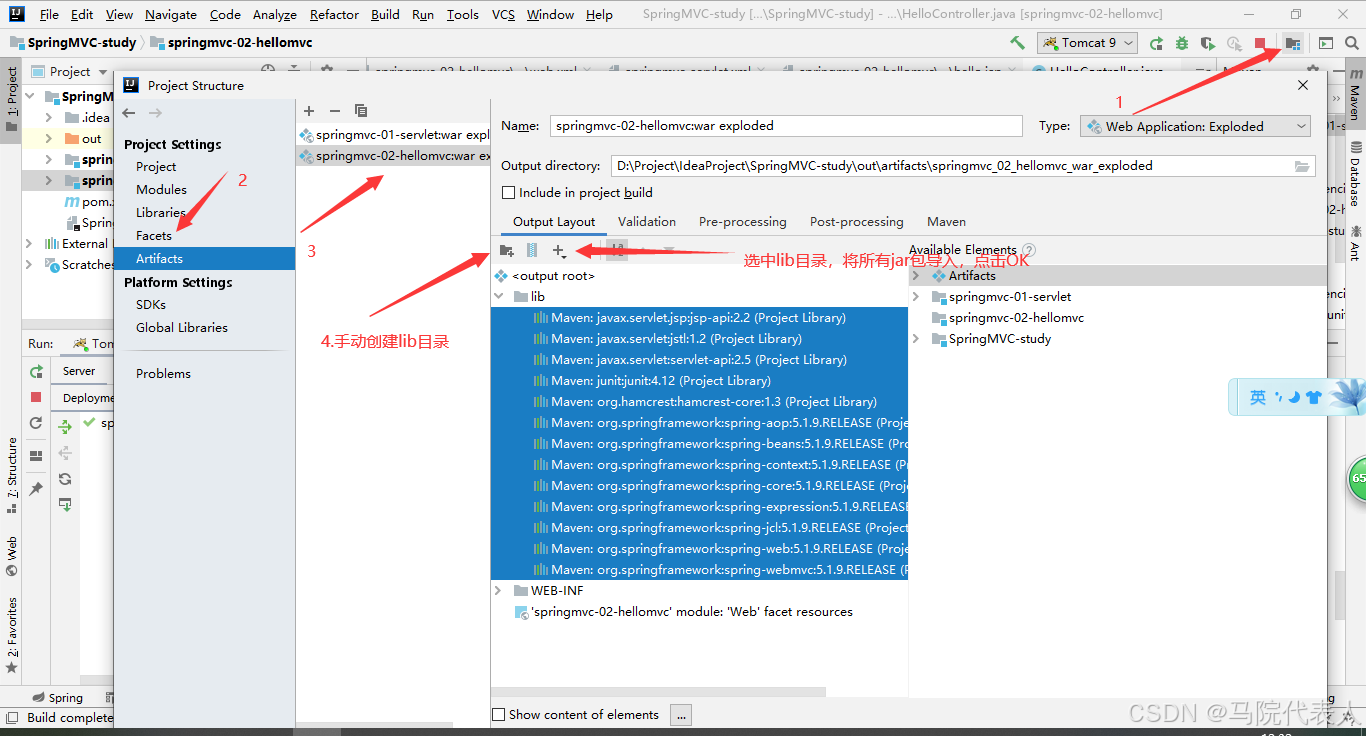Edit the Output directory path field
Viewport: 1366px width, 736px height.
(951, 166)
